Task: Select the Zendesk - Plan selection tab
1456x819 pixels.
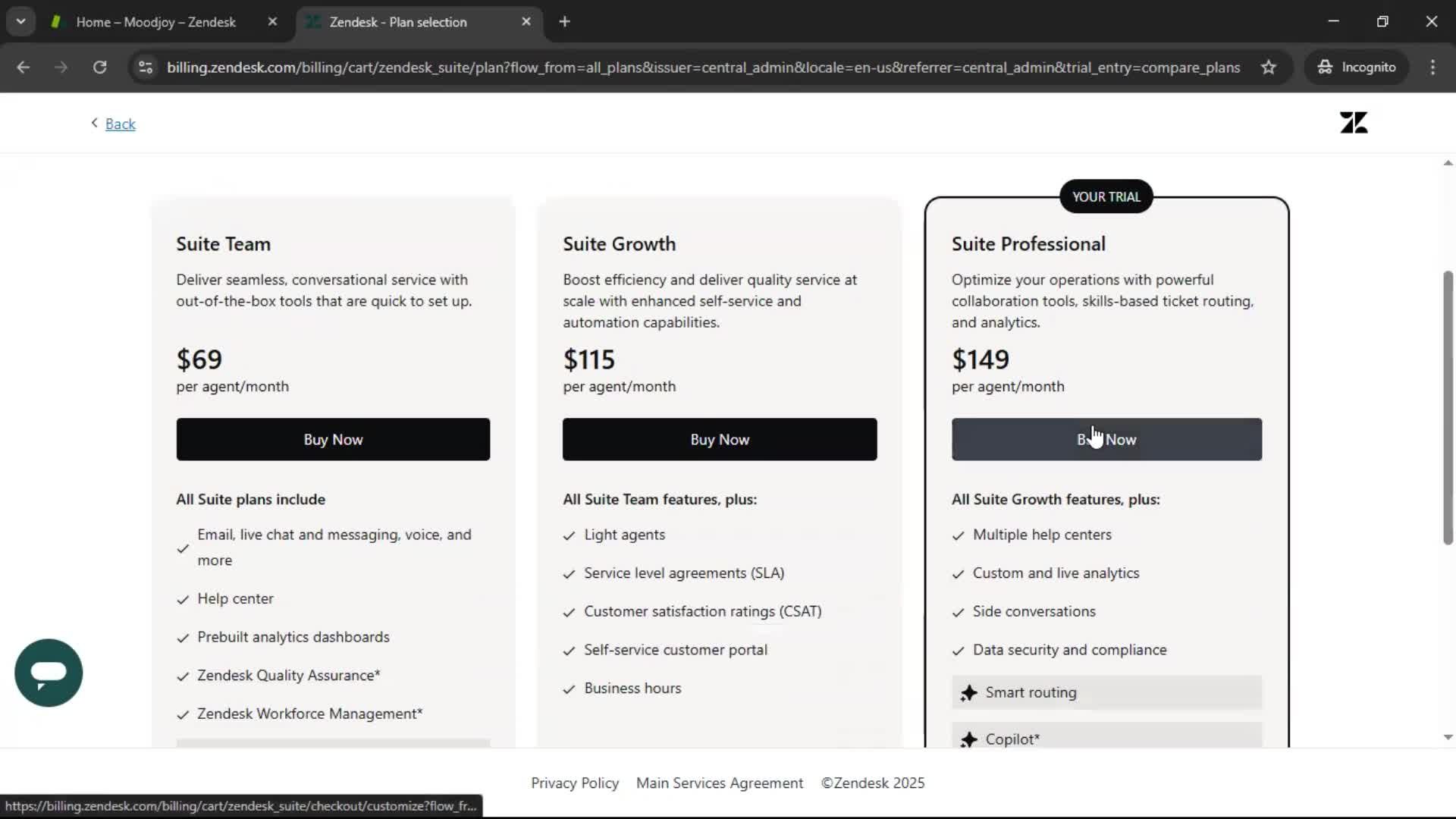Action: tap(398, 22)
